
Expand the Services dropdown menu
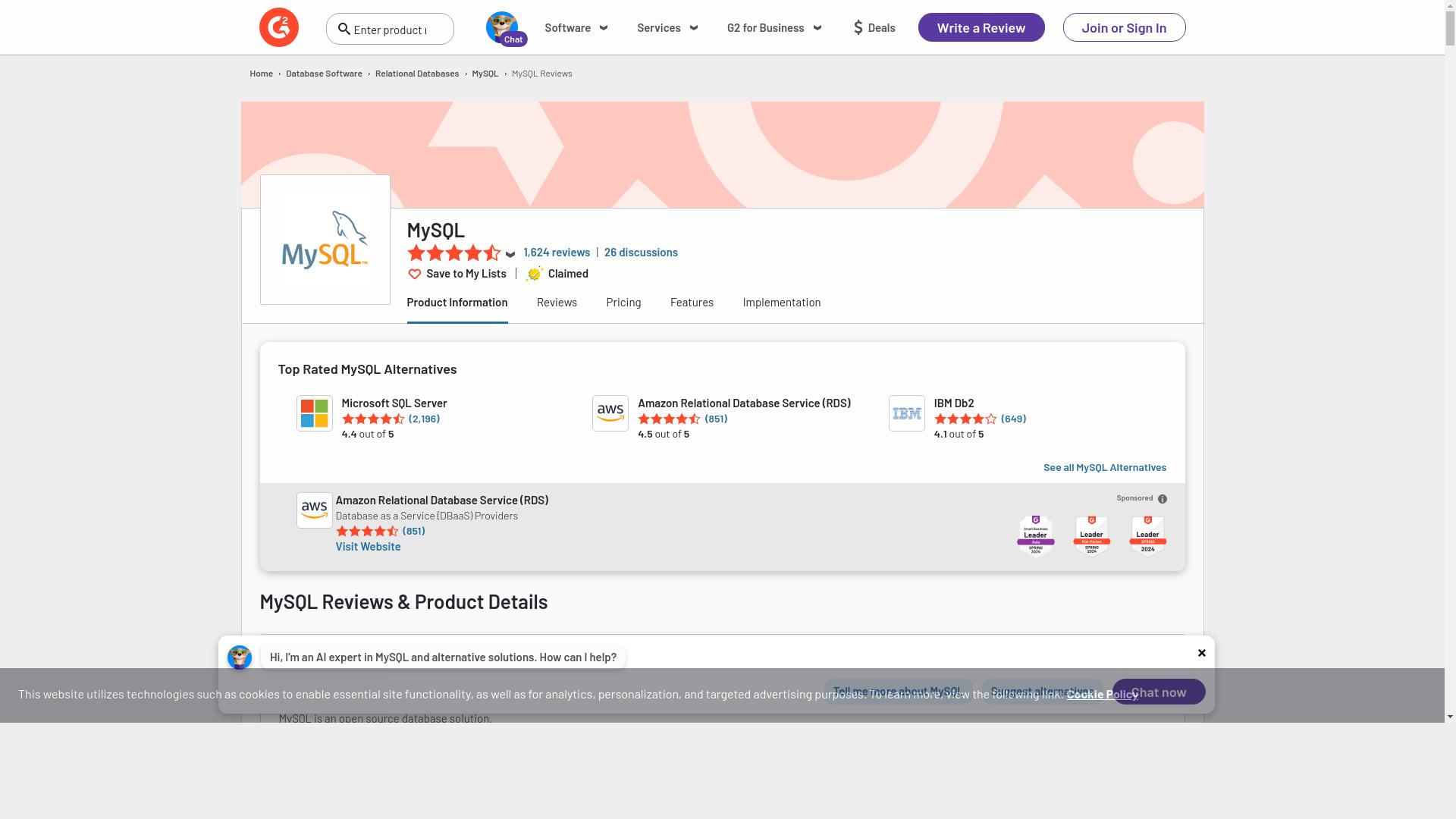667,28
